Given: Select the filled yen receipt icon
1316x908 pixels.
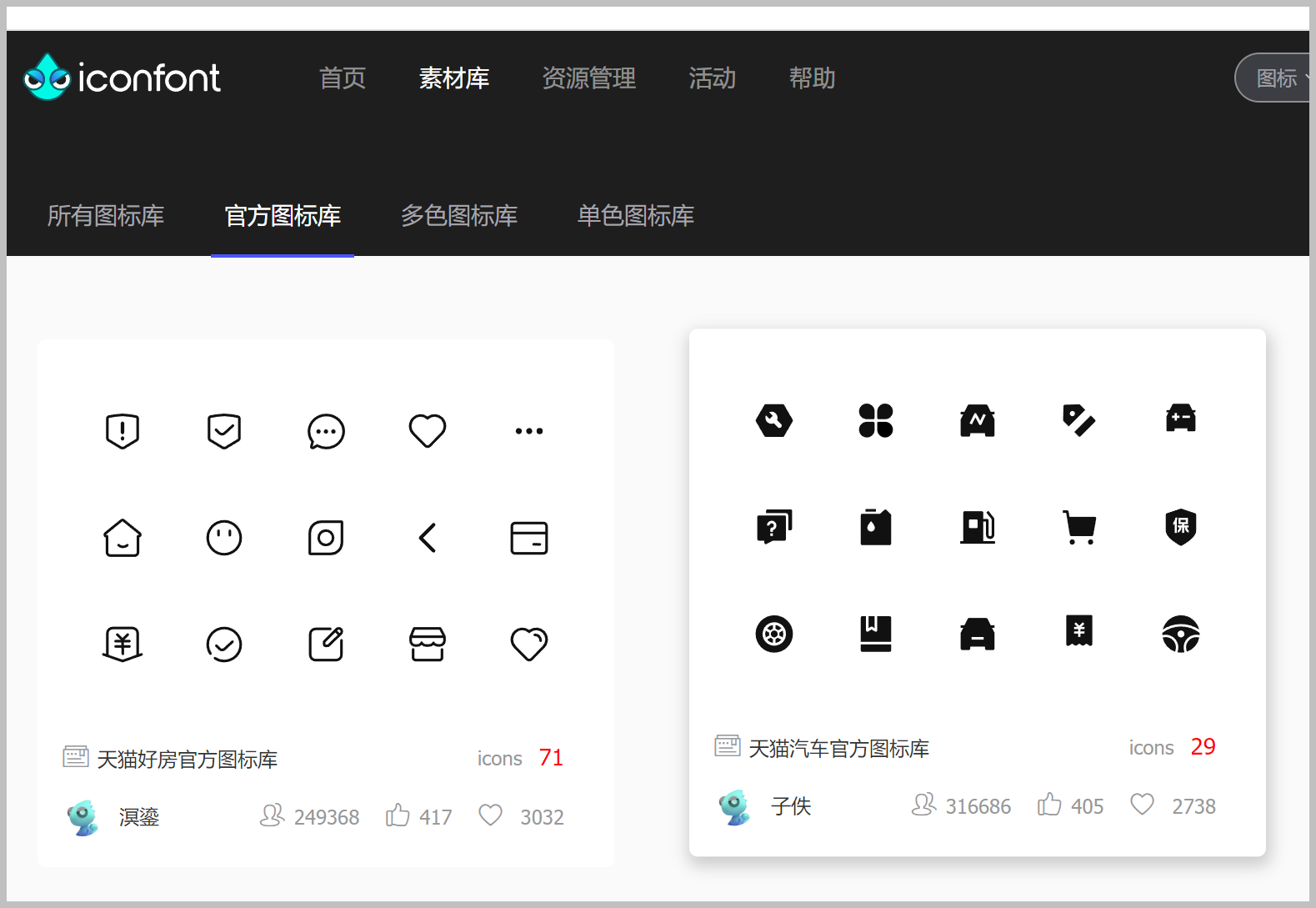Looking at the screenshot, I should coord(1079,631).
